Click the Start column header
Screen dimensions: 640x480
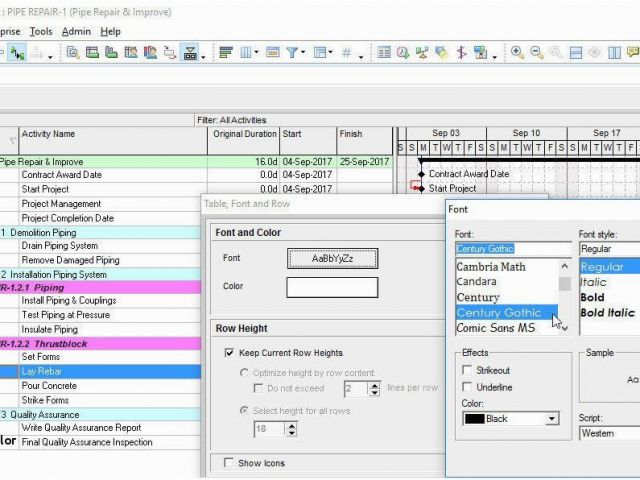pos(308,140)
